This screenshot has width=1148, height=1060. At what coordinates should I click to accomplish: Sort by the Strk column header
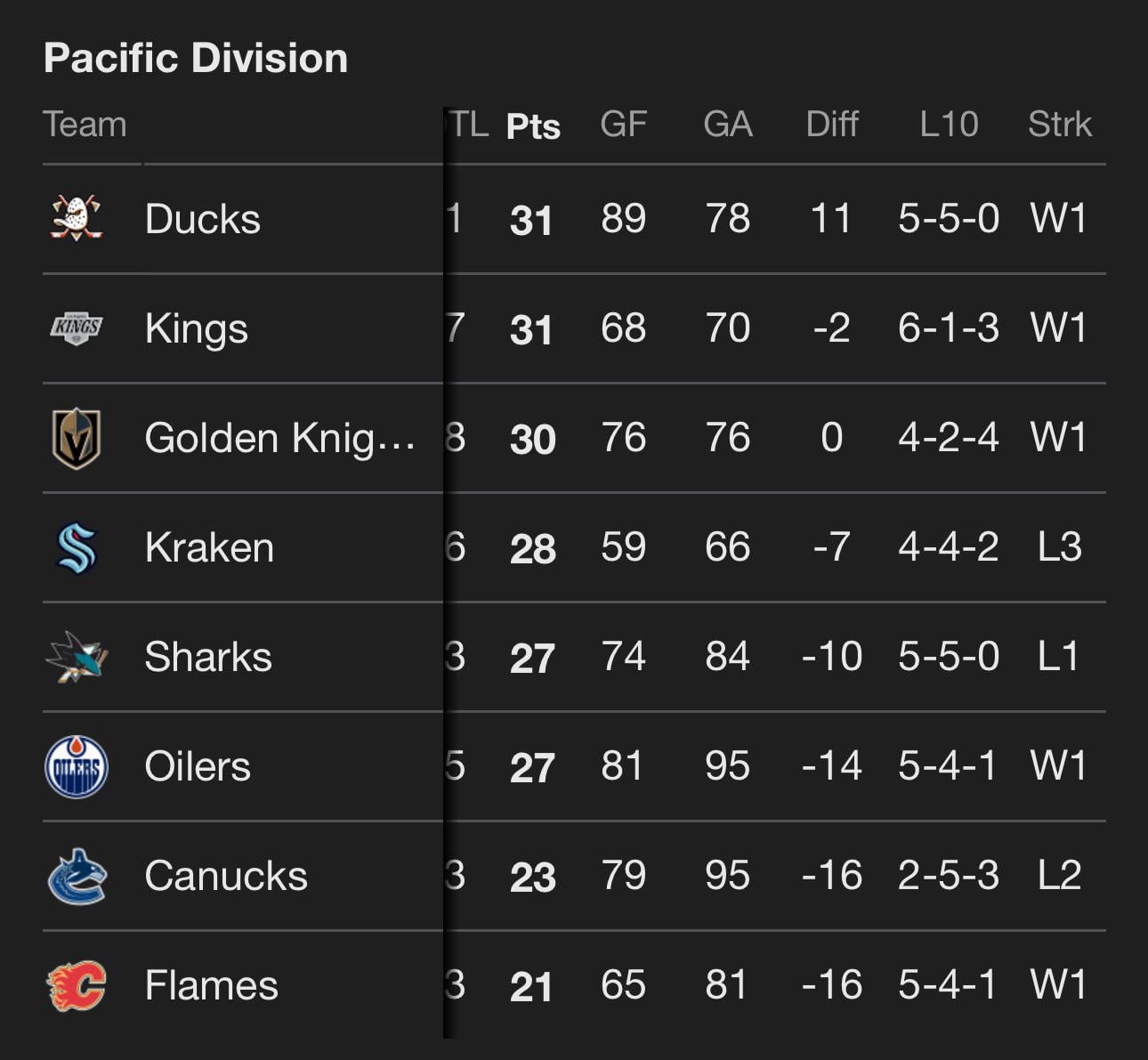coord(1059,125)
